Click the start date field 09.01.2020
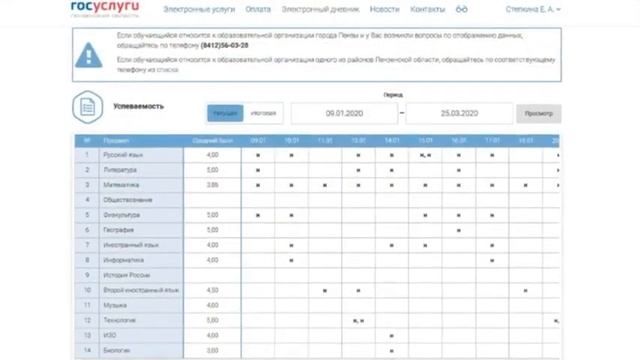This screenshot has width=640, height=360. click(x=344, y=113)
